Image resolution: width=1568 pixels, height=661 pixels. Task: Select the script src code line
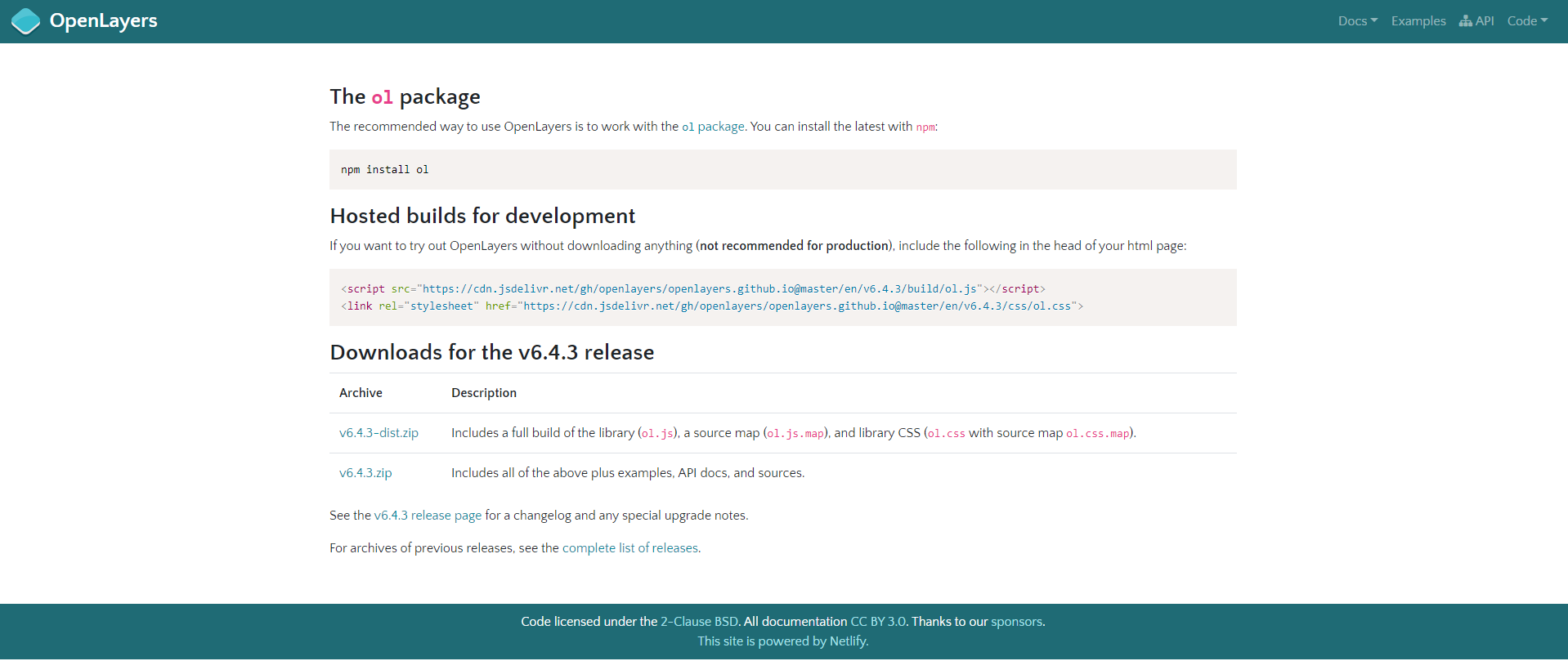(x=693, y=289)
